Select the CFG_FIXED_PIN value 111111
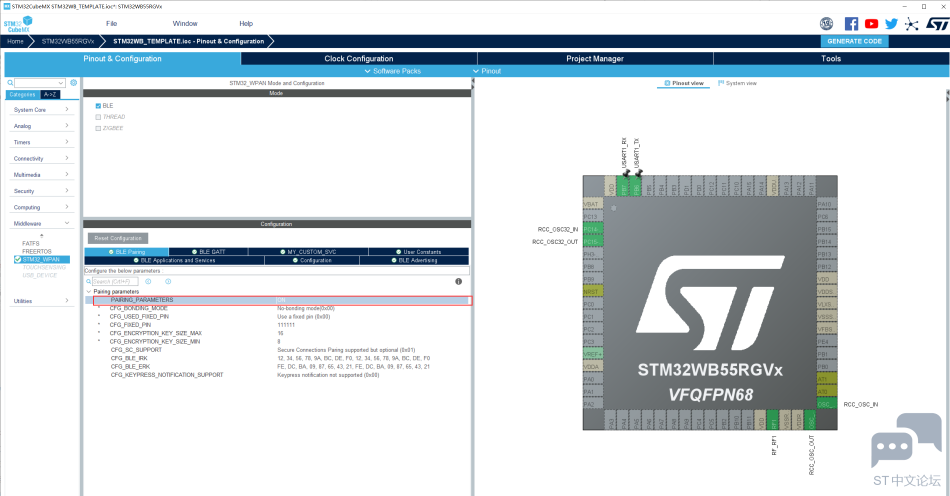 [x=286, y=325]
